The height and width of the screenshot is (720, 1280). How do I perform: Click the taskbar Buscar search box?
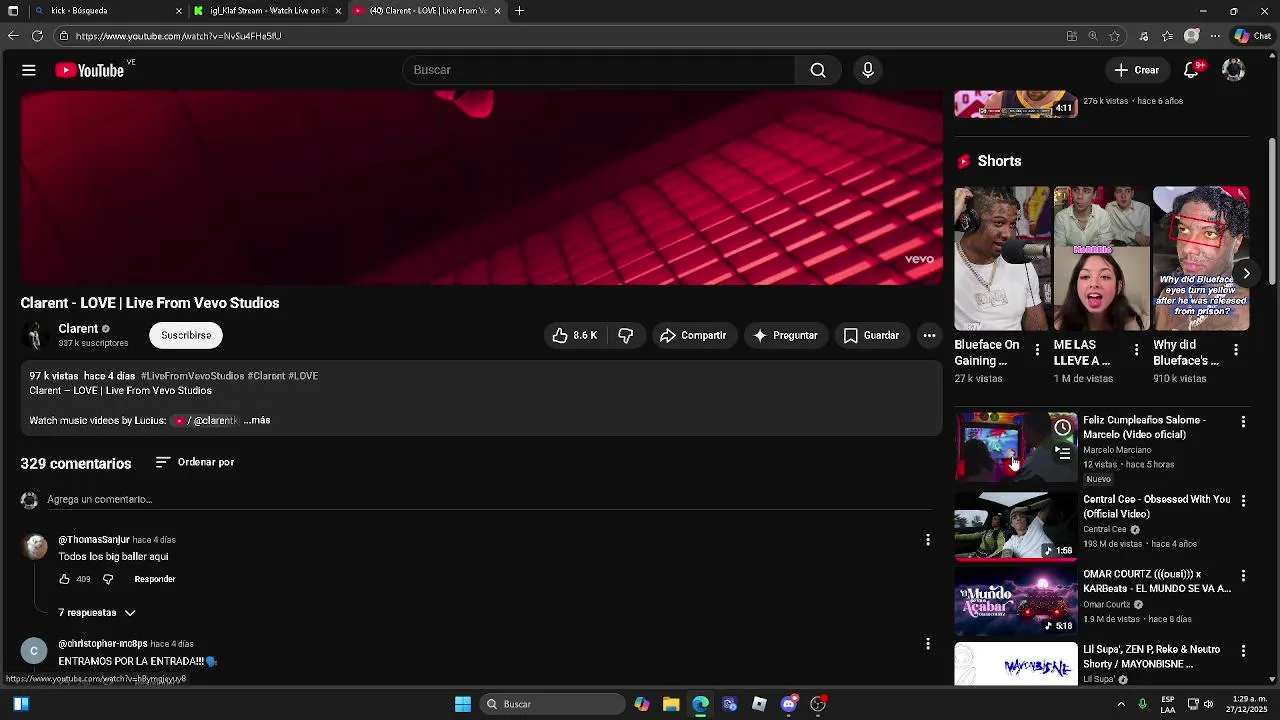[552, 704]
